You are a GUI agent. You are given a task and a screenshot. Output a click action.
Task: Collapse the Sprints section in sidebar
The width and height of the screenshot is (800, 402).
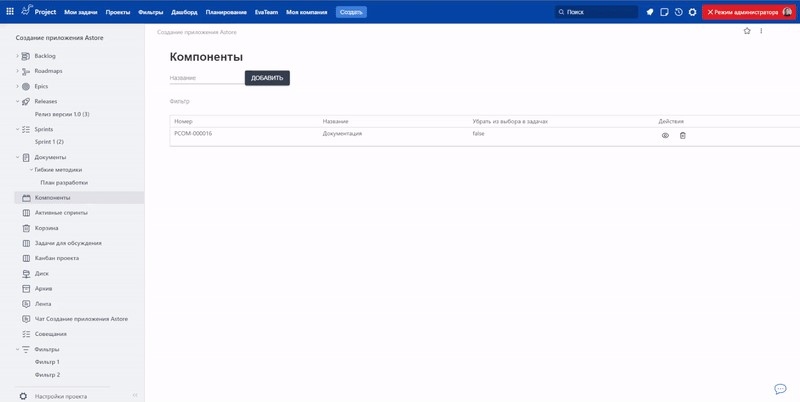click(x=17, y=130)
